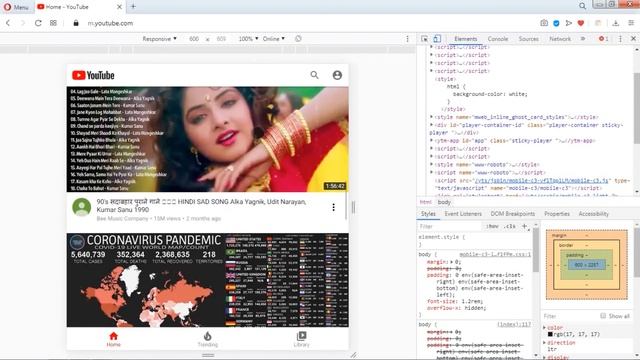Open YouTube search magnifier icon
The image size is (640, 360).
314,75
